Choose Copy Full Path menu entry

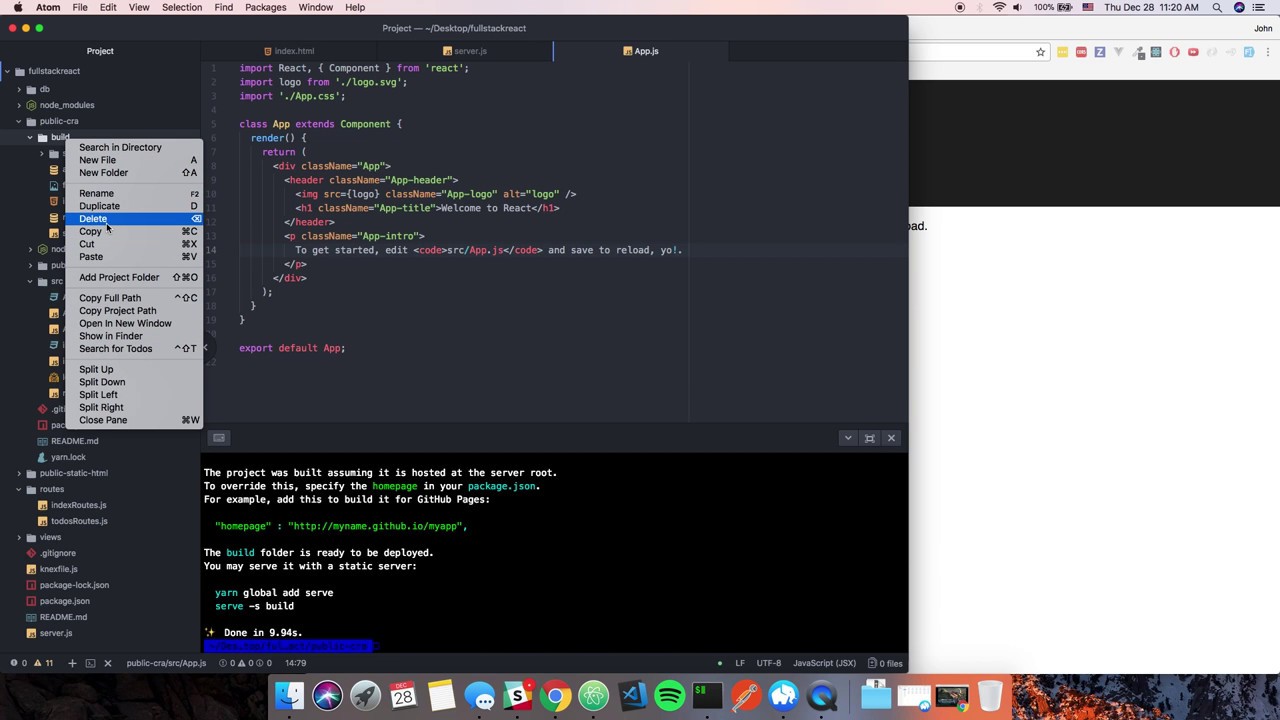click(134, 298)
